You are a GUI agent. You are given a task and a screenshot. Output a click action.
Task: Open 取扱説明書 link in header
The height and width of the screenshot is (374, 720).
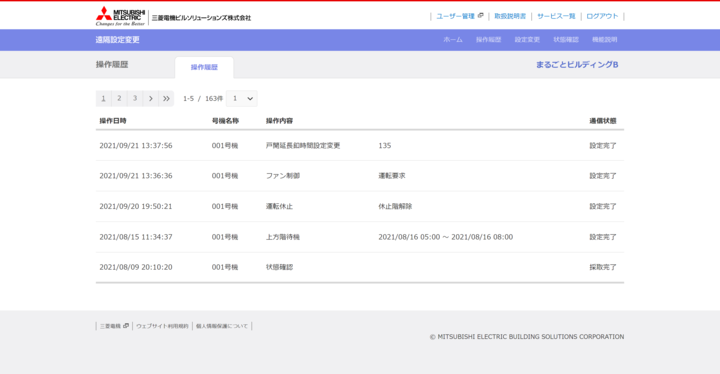[510, 16]
